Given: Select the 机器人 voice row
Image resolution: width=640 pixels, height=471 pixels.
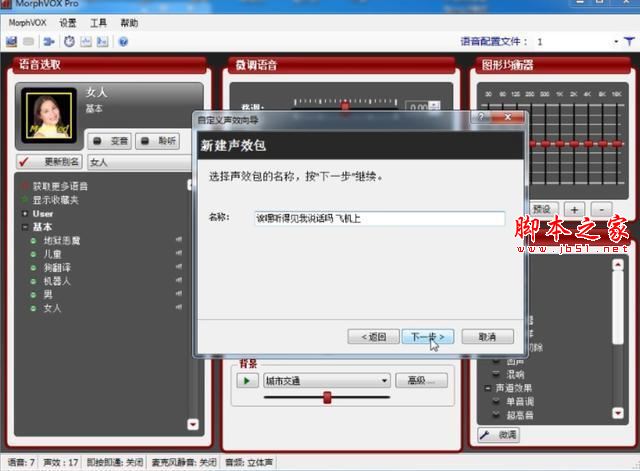Looking at the screenshot, I should tap(57, 281).
